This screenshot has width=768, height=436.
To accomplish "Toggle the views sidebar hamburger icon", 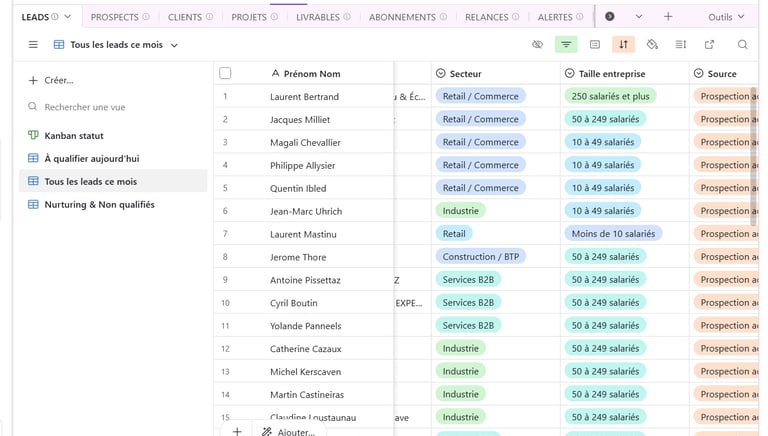I will [x=33, y=45].
